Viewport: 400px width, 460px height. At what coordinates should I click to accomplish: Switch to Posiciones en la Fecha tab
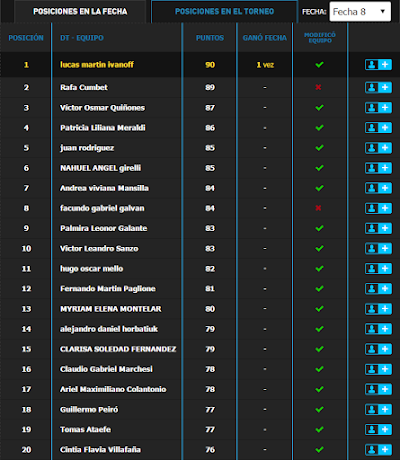click(80, 12)
